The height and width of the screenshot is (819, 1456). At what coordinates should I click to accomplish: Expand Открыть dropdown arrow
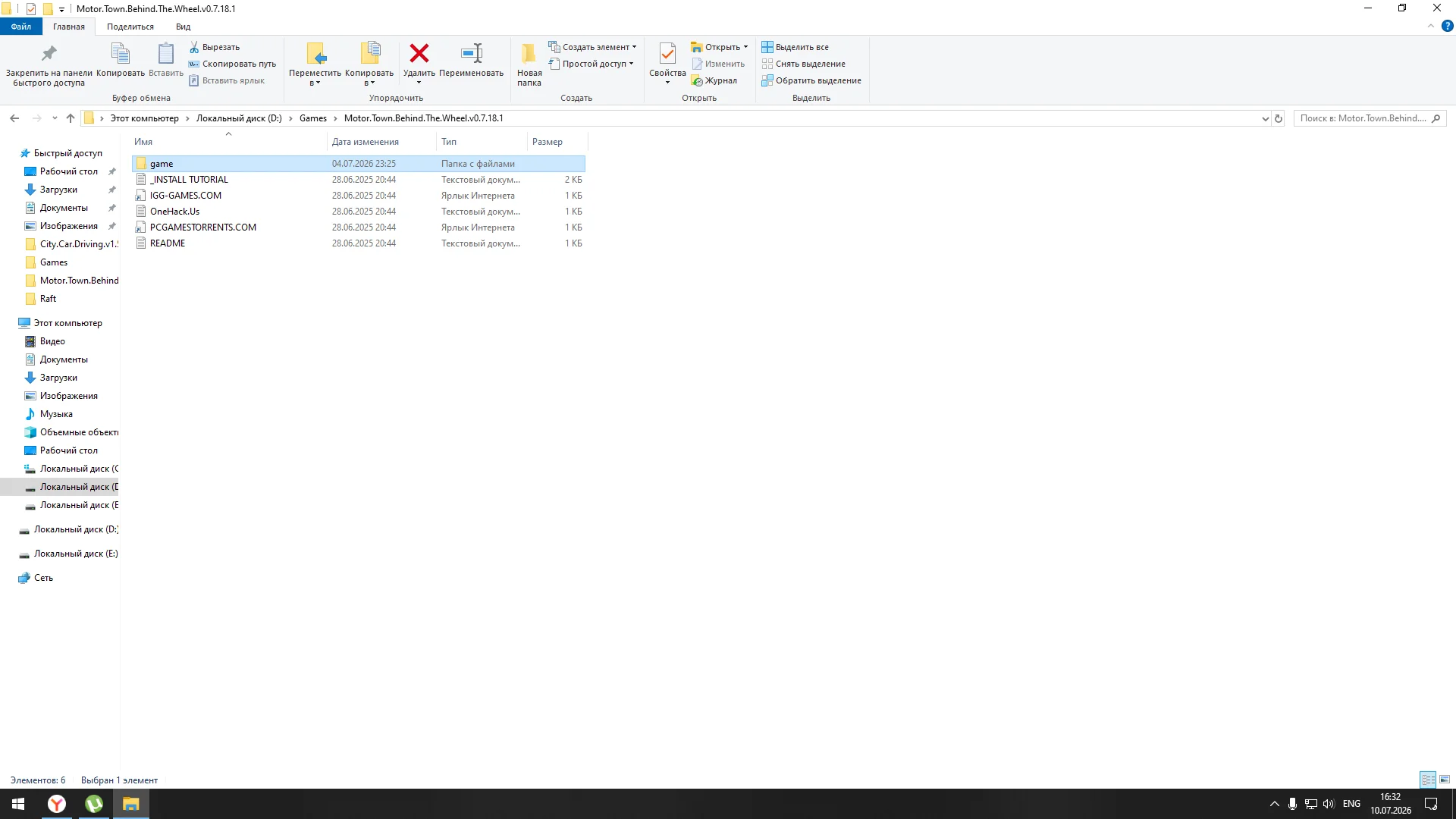745,47
